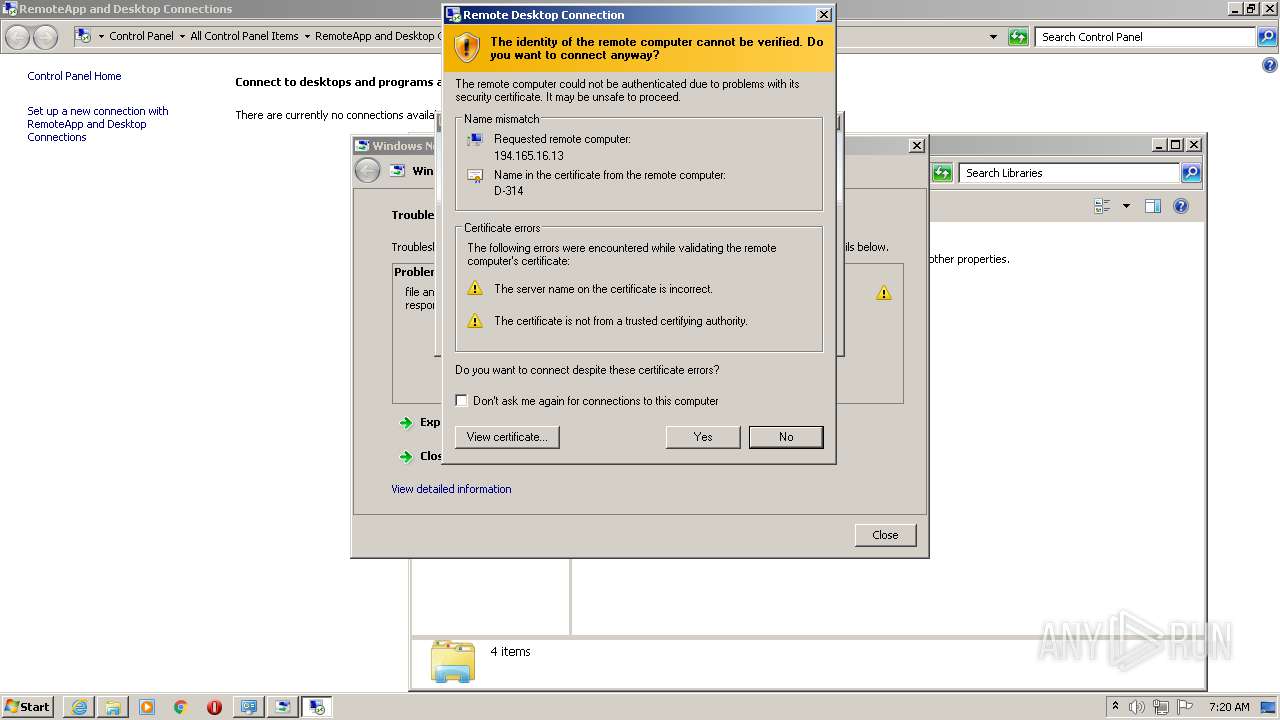Click warning icon beside untrusted authority error
The height and width of the screenshot is (720, 1280).
click(x=475, y=321)
